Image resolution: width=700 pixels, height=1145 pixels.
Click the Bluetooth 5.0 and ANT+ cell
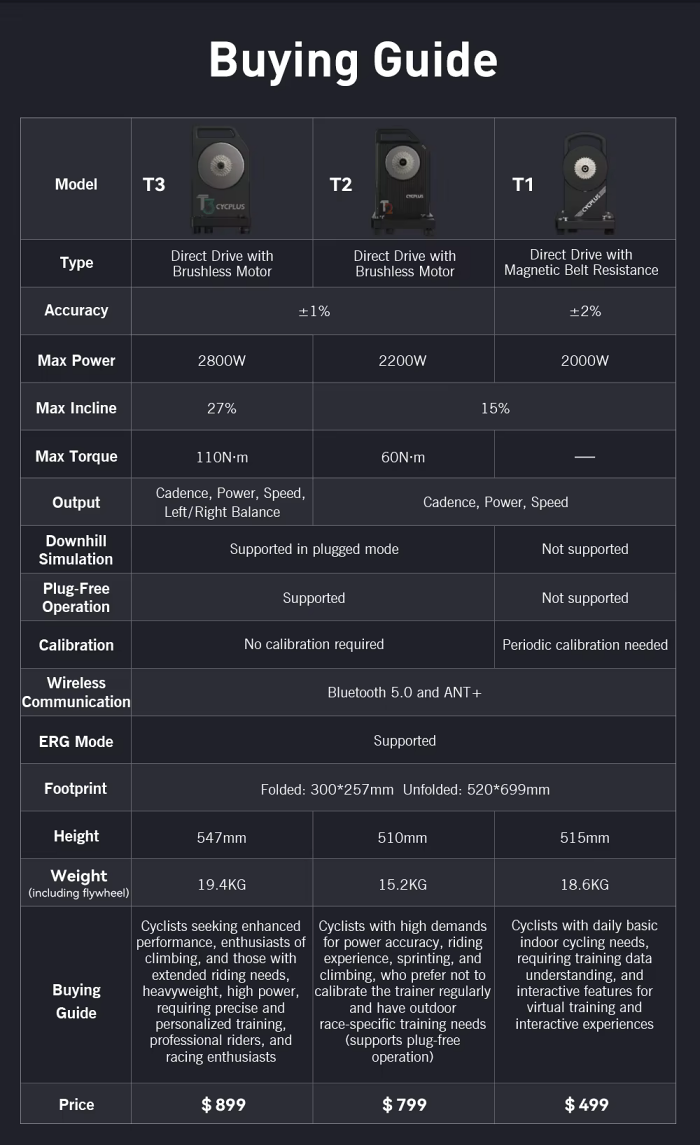404,692
